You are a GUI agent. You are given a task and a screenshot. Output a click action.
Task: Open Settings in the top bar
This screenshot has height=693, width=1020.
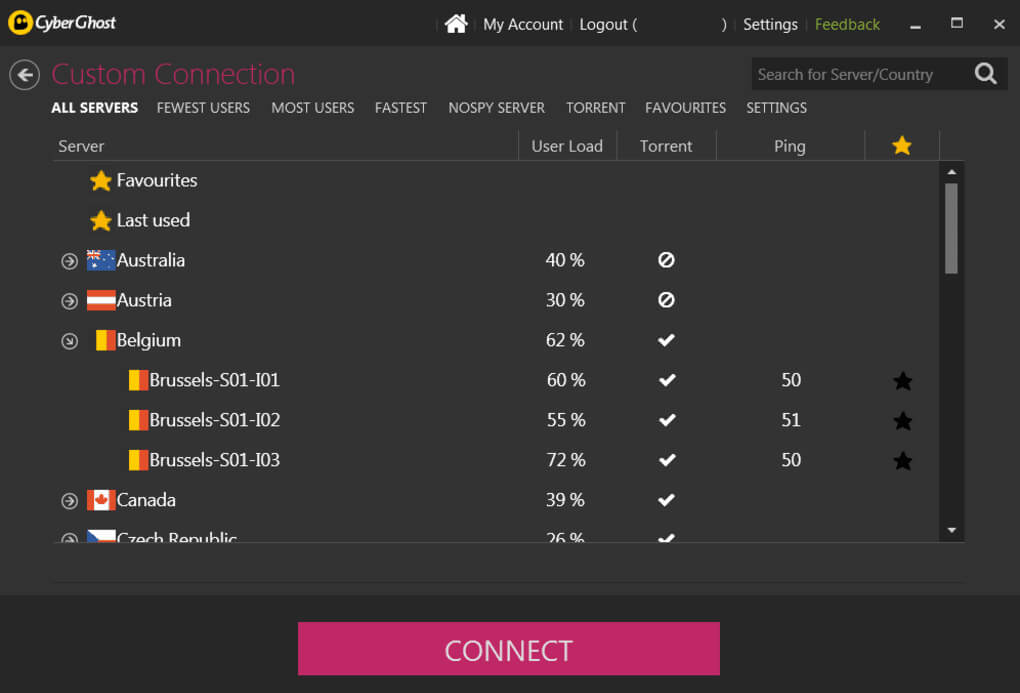[x=770, y=25]
